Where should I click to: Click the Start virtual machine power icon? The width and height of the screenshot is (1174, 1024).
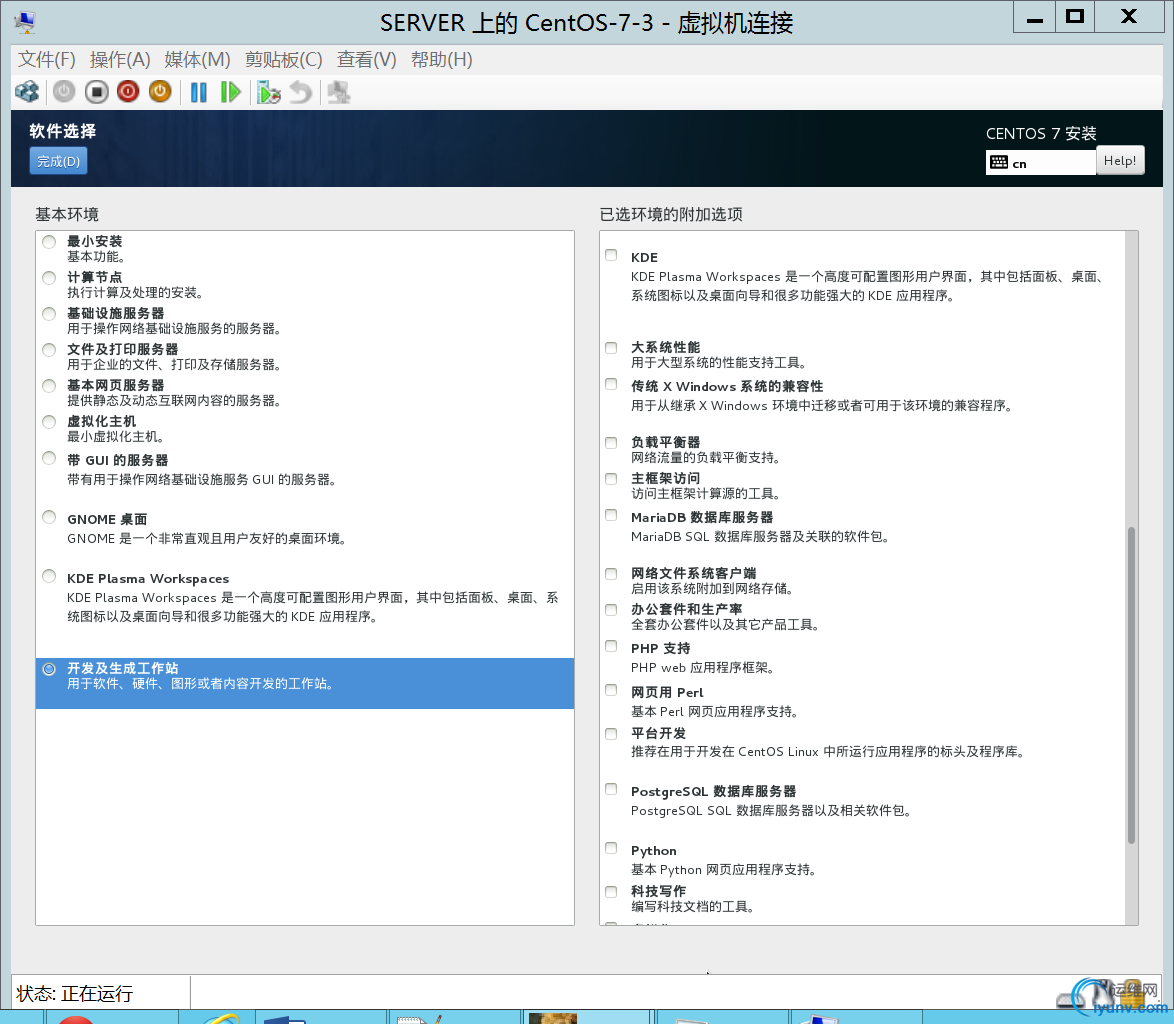[64, 92]
